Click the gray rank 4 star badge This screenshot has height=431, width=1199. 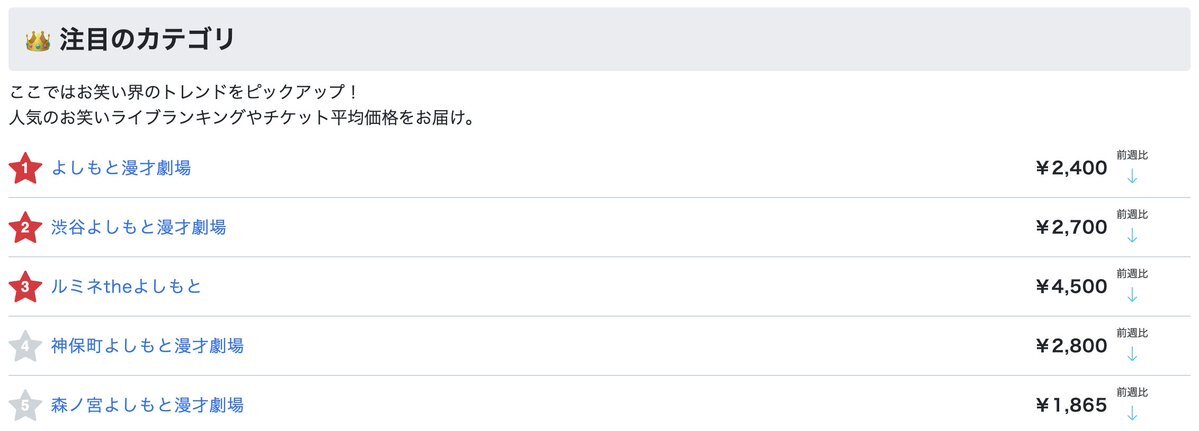[25, 346]
